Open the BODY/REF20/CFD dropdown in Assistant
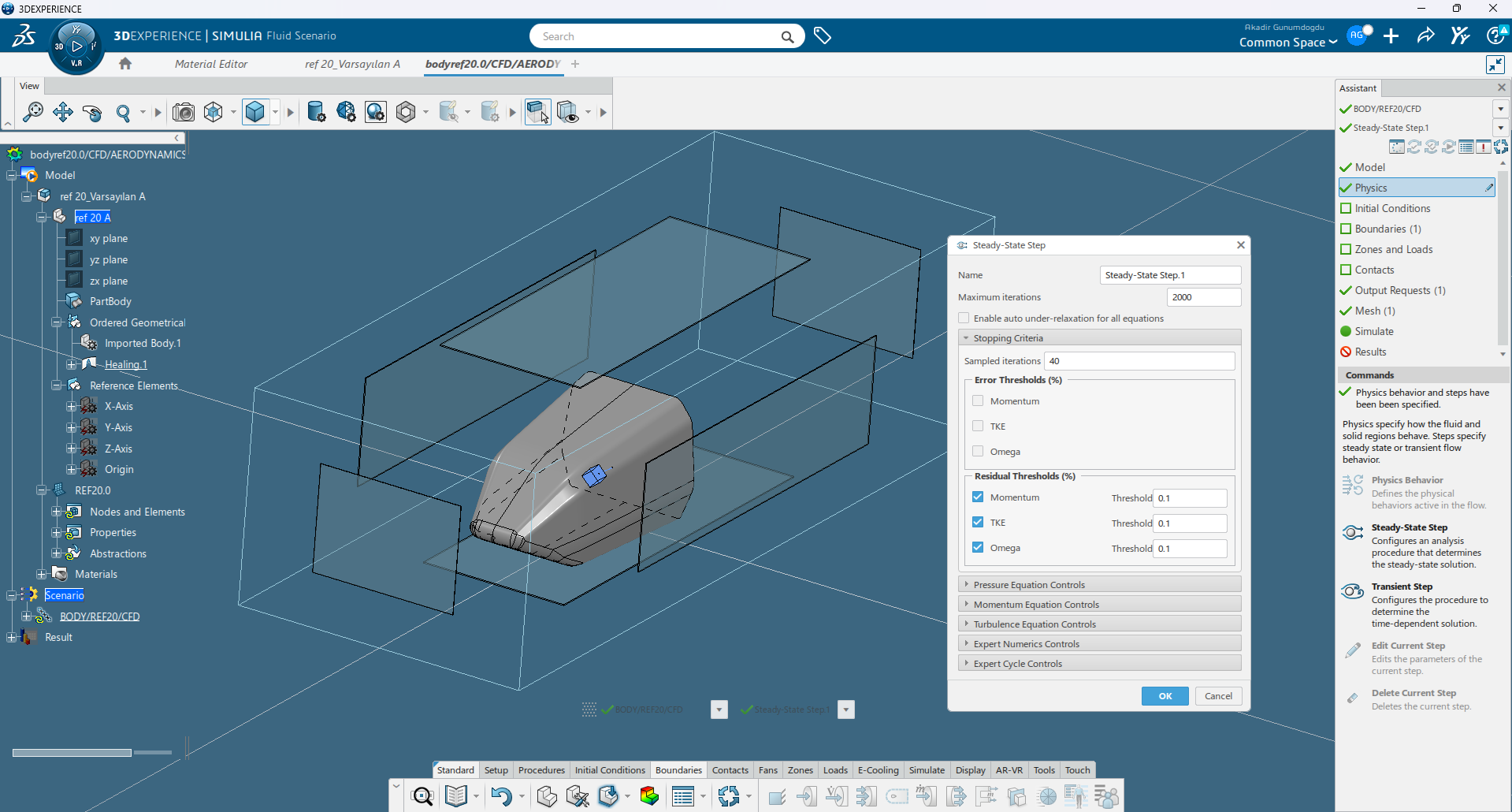1512x812 pixels. click(1500, 109)
